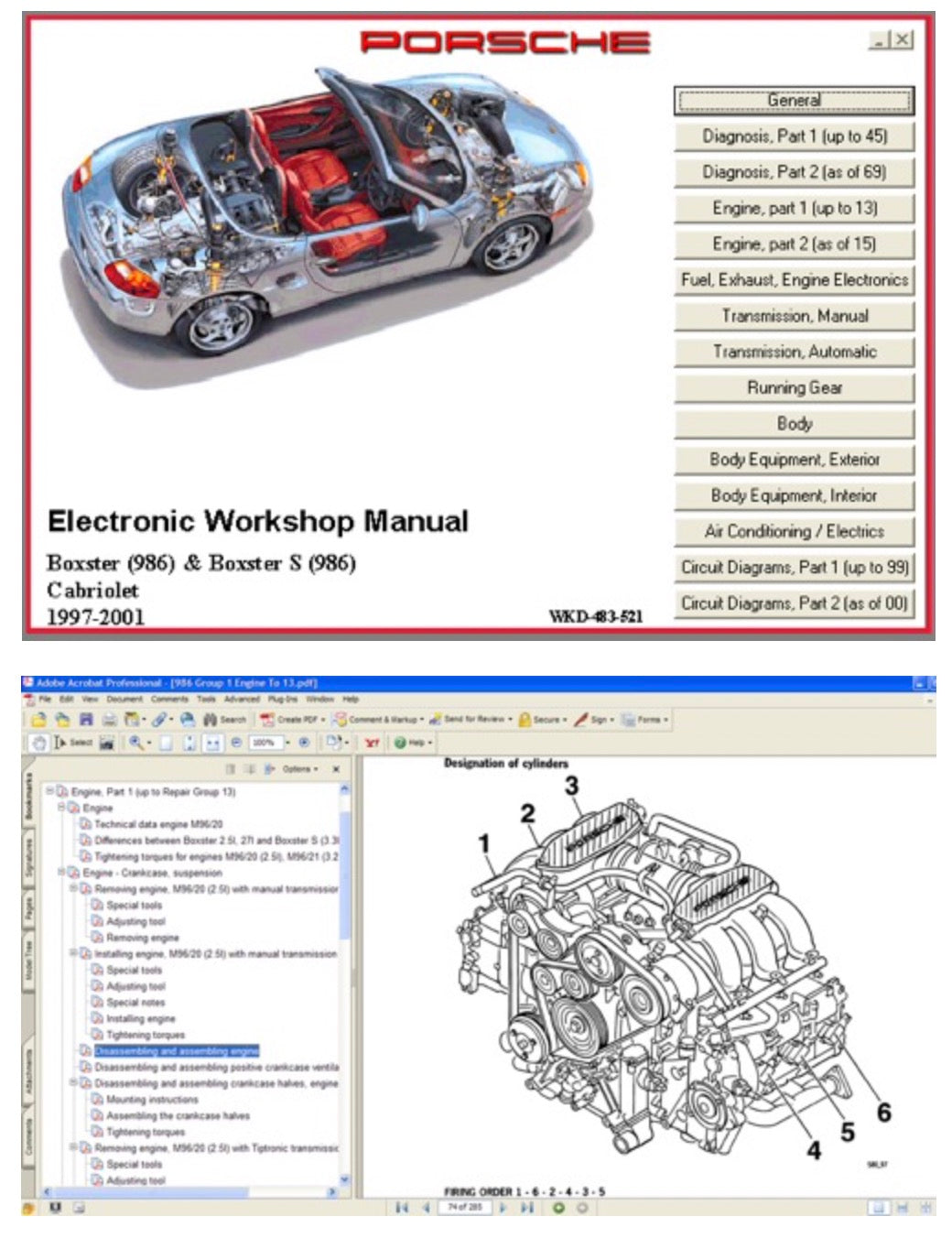Select Disassembling and assembling engine bookmark
The width and height of the screenshot is (952, 1238).
(x=177, y=1051)
